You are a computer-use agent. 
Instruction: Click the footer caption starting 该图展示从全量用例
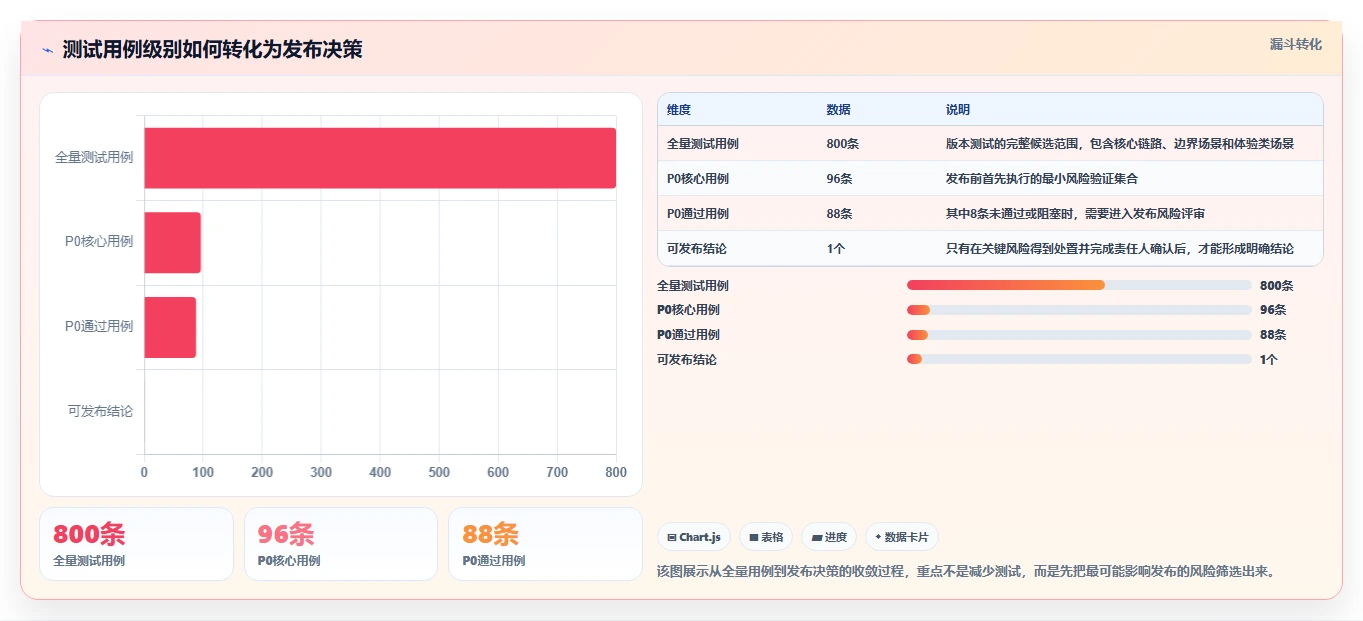point(968,572)
